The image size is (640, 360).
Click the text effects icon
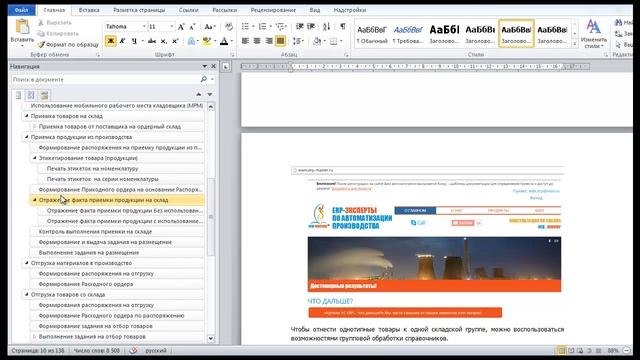click(x=191, y=41)
